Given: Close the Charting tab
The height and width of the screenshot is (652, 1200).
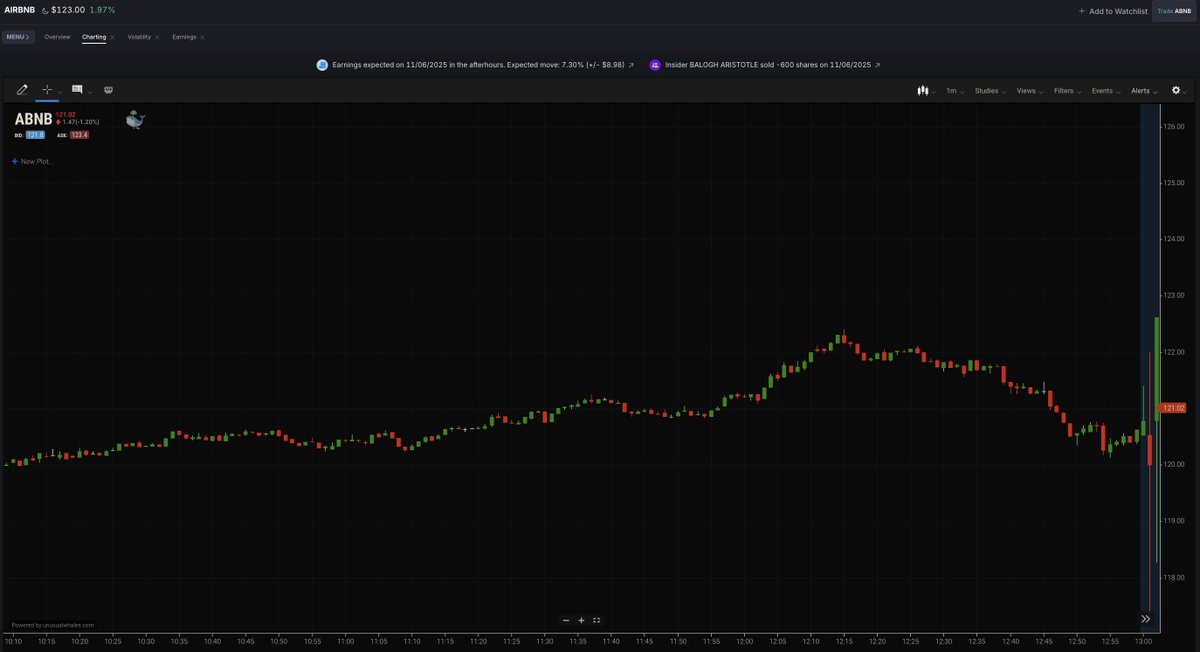Looking at the screenshot, I should [x=112, y=37].
